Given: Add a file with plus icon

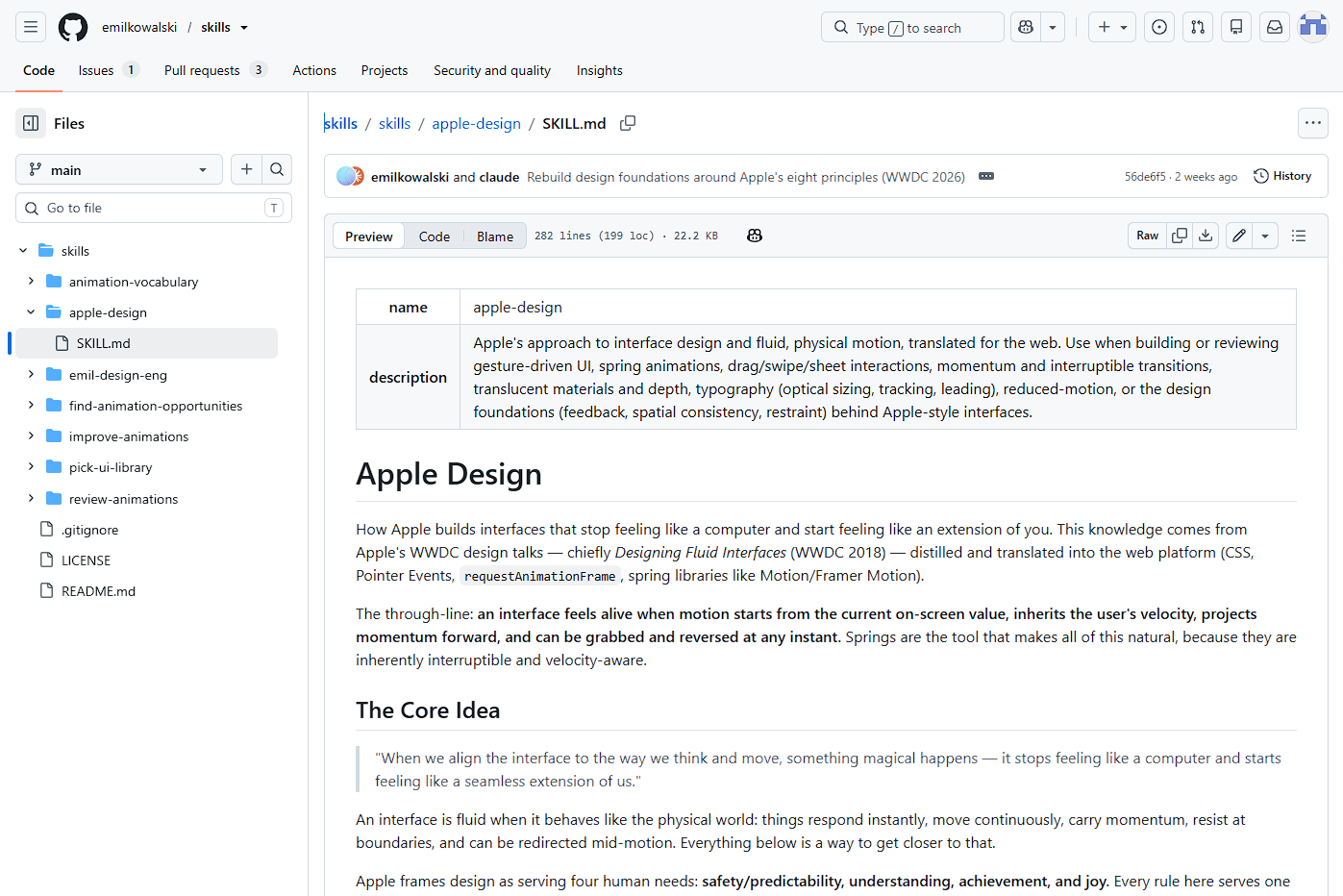Looking at the screenshot, I should [x=246, y=169].
